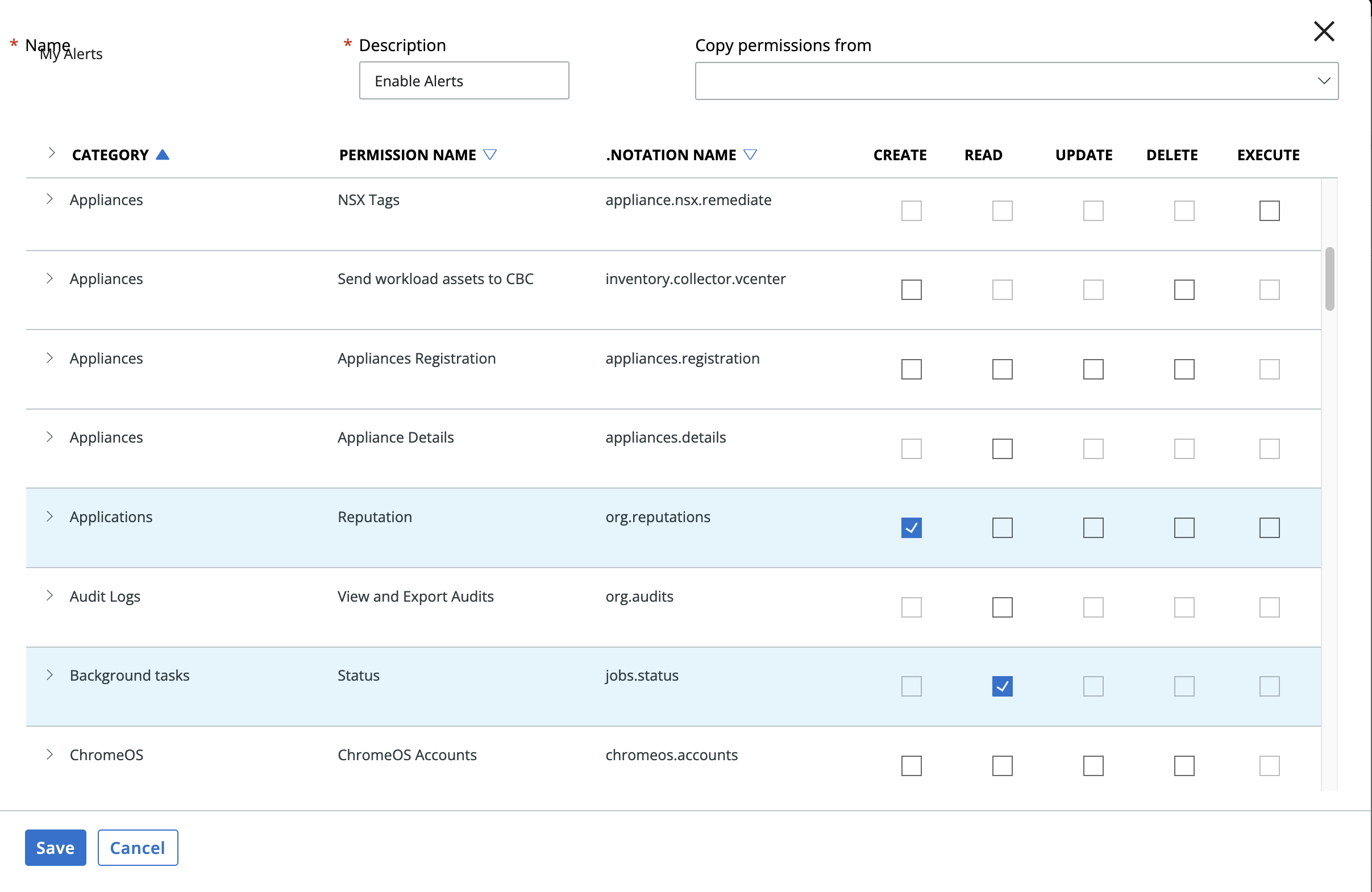Save the My Alerts role configuration
This screenshot has width=1372, height=892.
point(55,847)
